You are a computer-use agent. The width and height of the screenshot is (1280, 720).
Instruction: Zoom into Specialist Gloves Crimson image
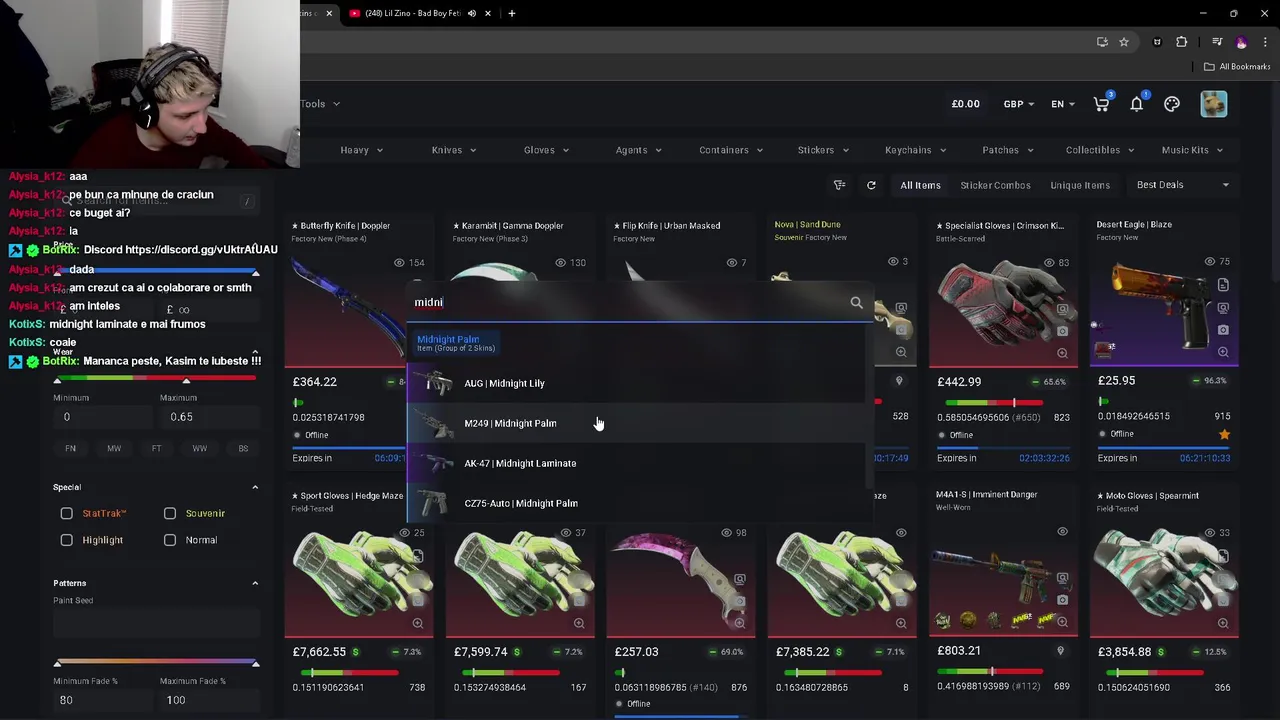[1062, 353]
